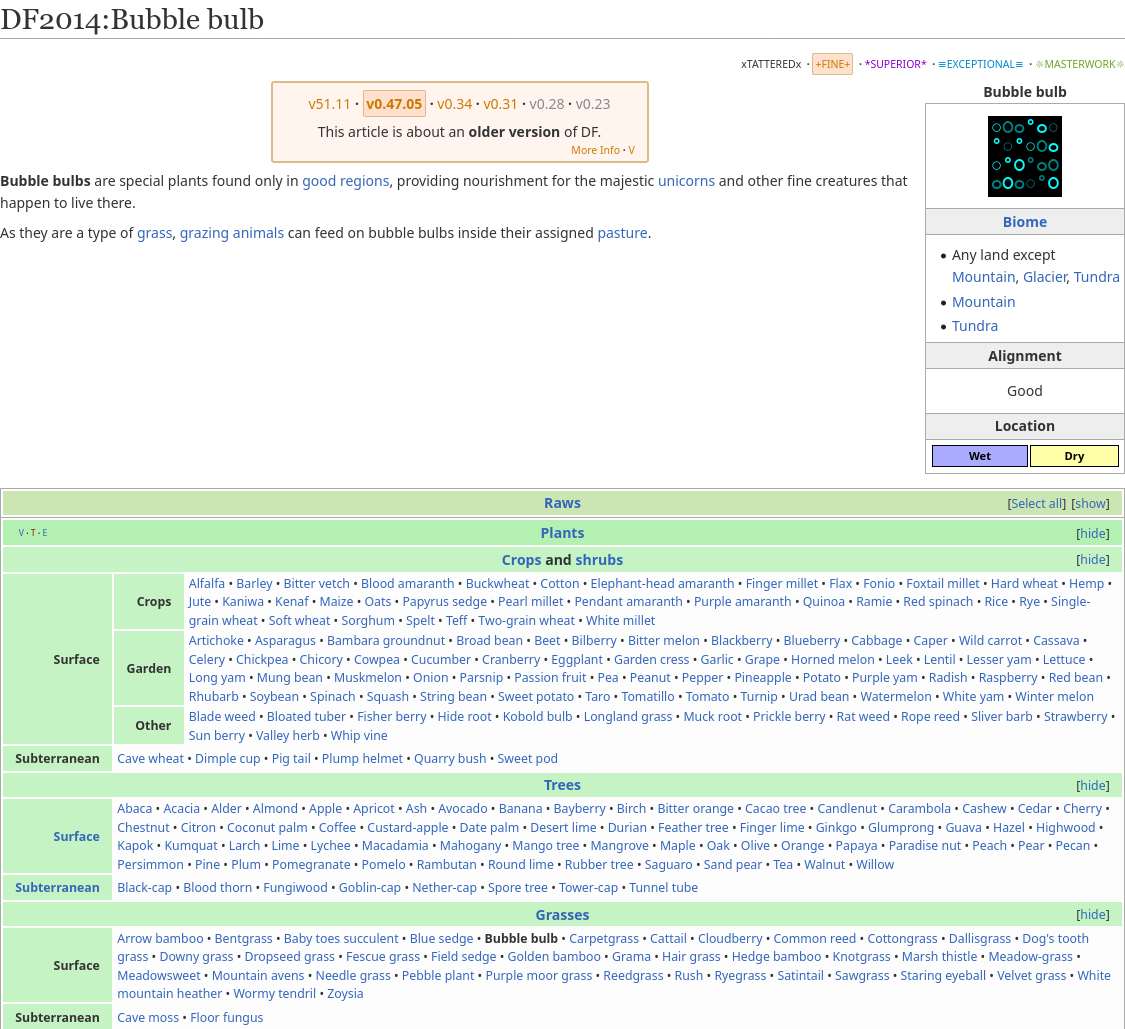The height and width of the screenshot is (1029, 1125).
Task: Open the Blood amaranth link
Action: [408, 583]
